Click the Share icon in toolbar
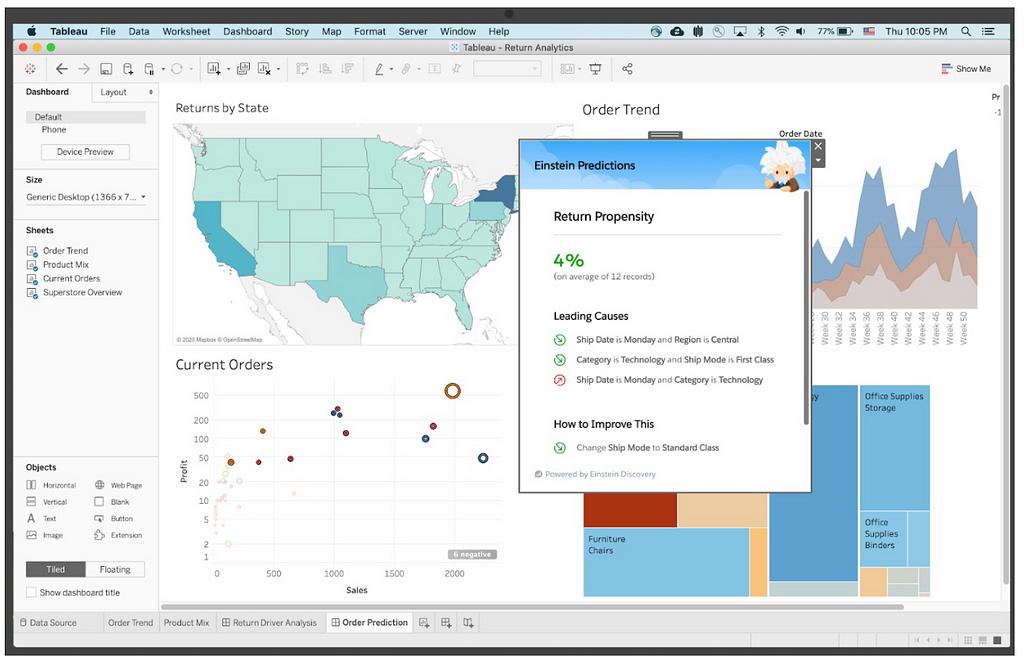Screen dimensions: 1024x663 628,69
